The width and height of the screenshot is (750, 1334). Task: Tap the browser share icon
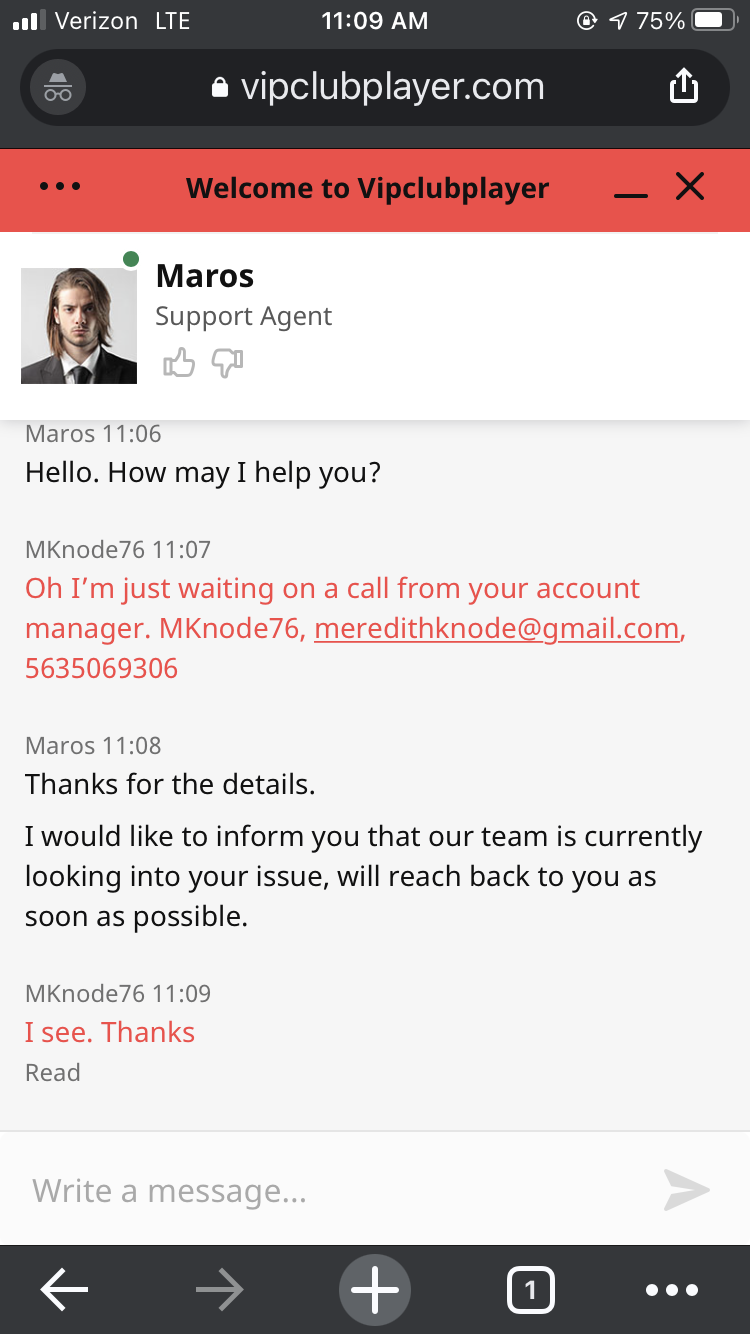(x=683, y=86)
